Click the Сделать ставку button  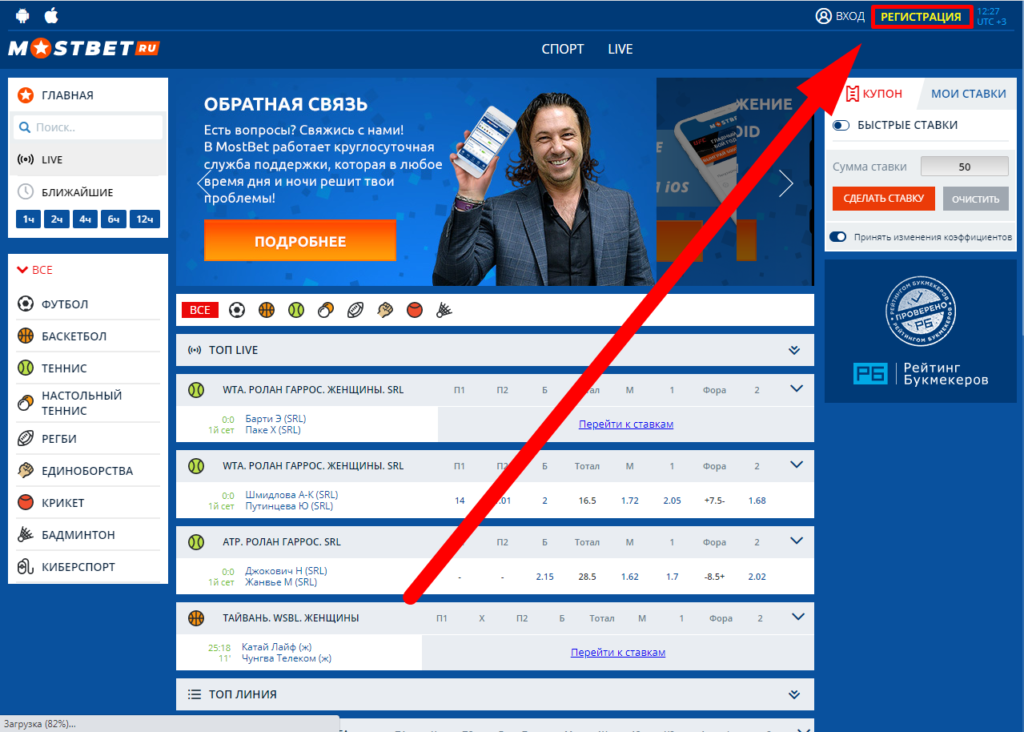(884, 199)
